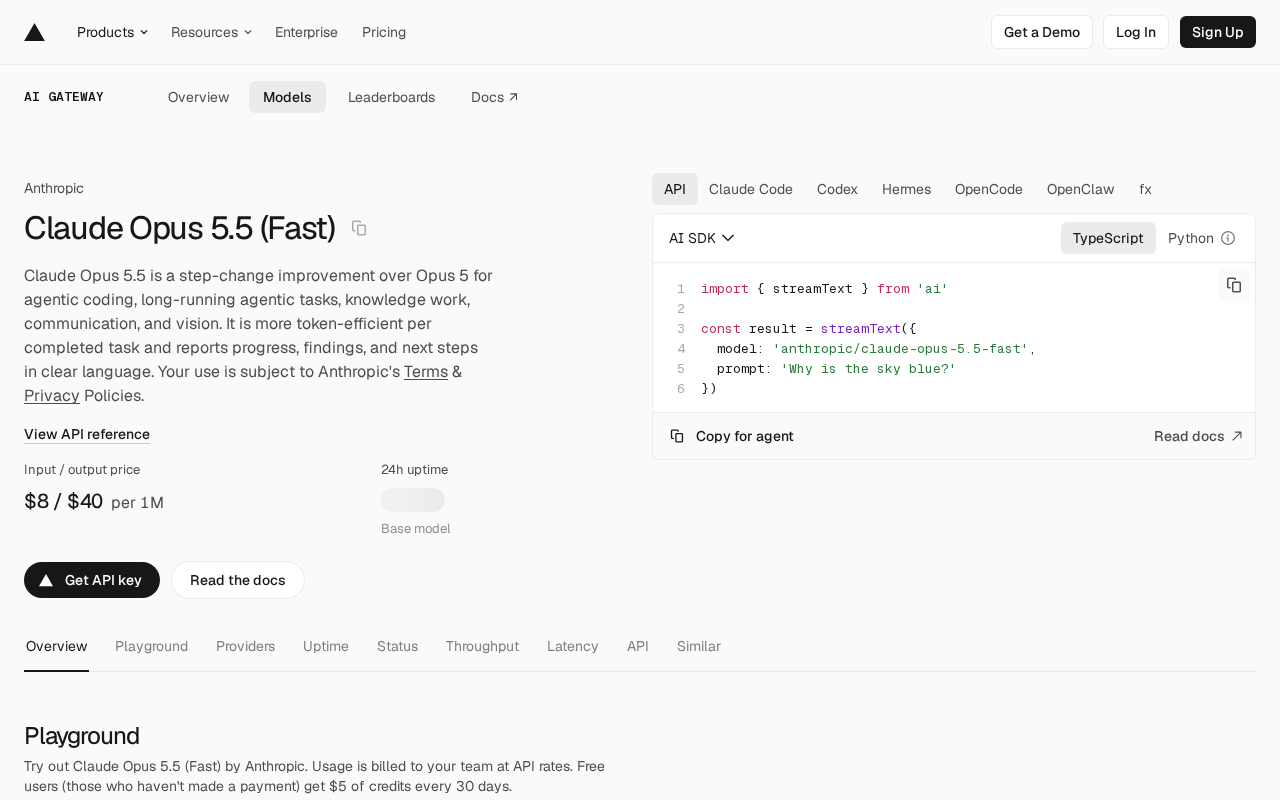Open the AI Gateway Overview tab

[x=199, y=97]
